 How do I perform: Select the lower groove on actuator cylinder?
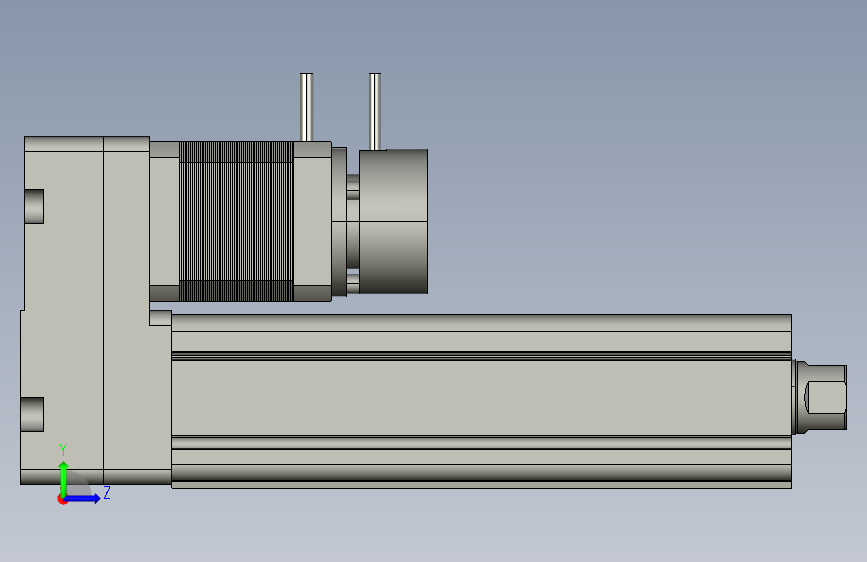(x=481, y=443)
